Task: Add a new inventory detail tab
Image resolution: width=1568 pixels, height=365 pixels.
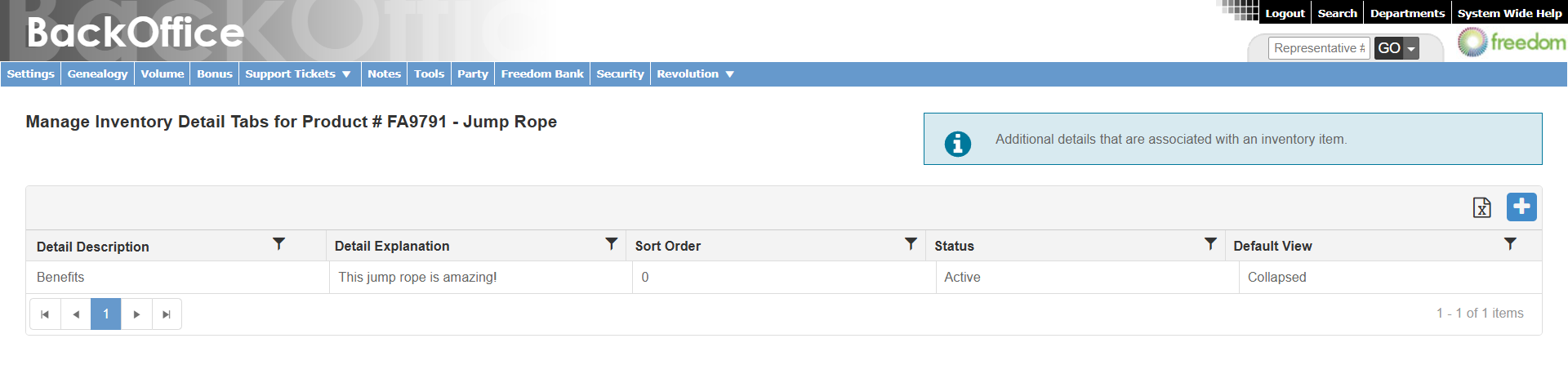Action: click(x=1521, y=207)
